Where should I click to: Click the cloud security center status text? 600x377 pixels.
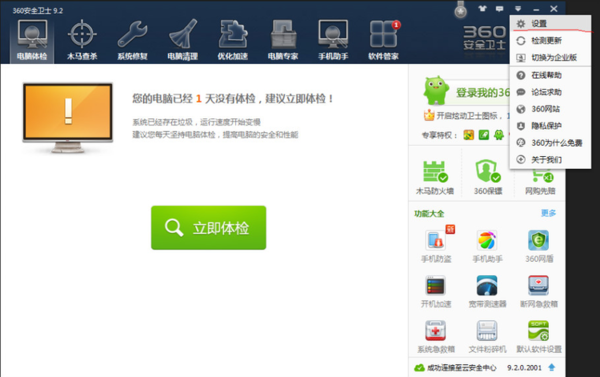tap(461, 368)
